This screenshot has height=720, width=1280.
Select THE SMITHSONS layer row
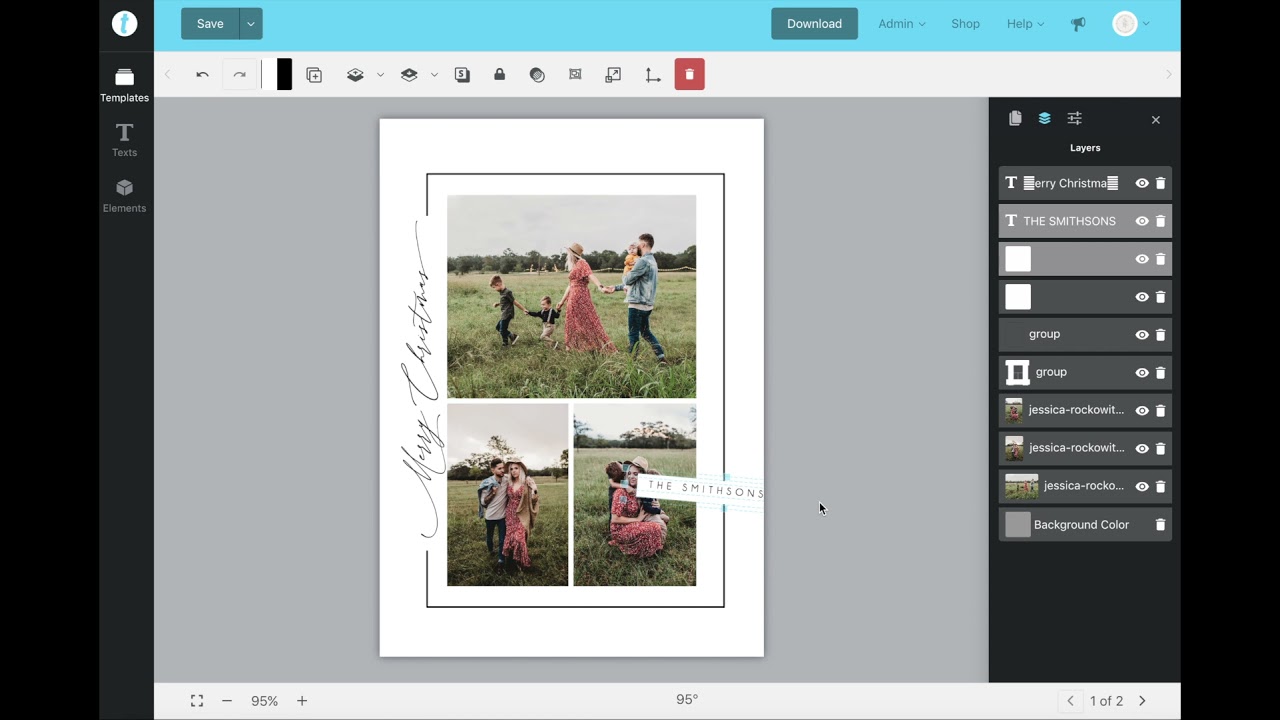[1085, 221]
